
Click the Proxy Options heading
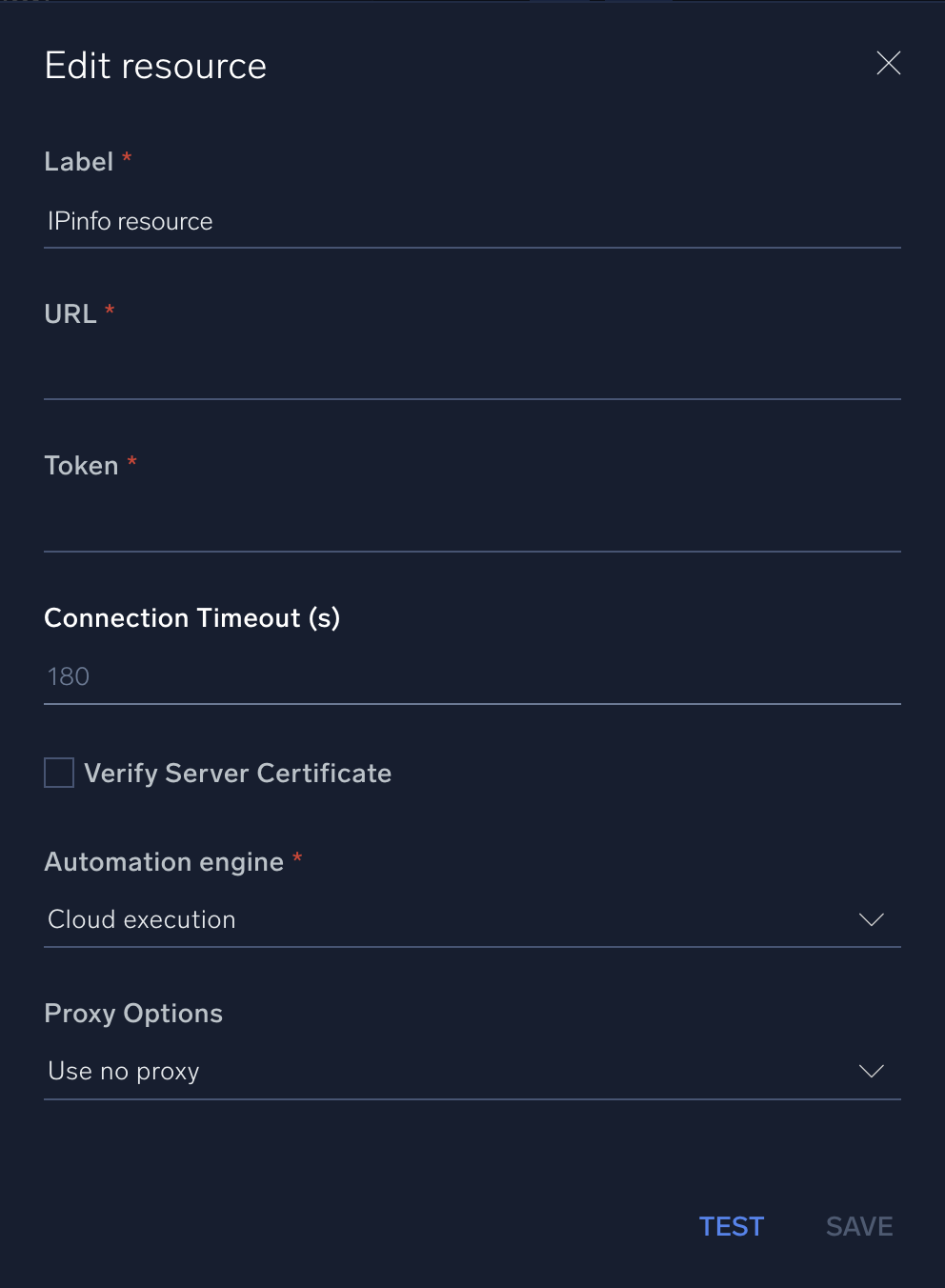pos(133,1014)
